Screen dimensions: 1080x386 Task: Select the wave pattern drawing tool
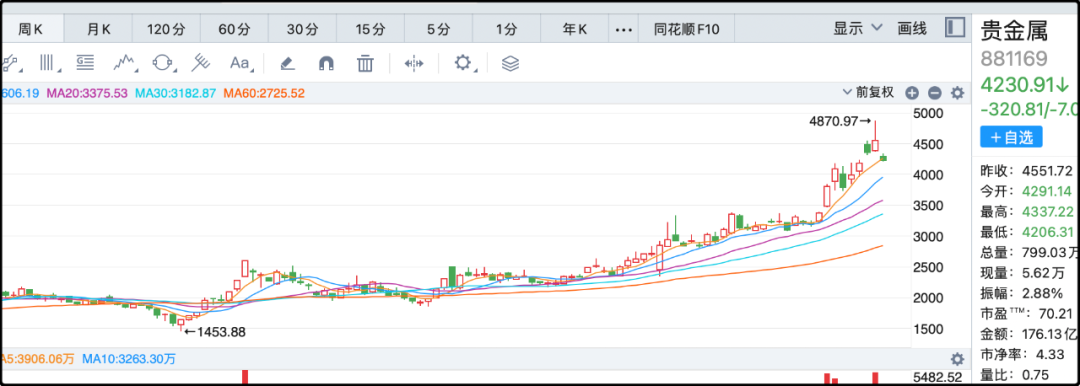(124, 63)
